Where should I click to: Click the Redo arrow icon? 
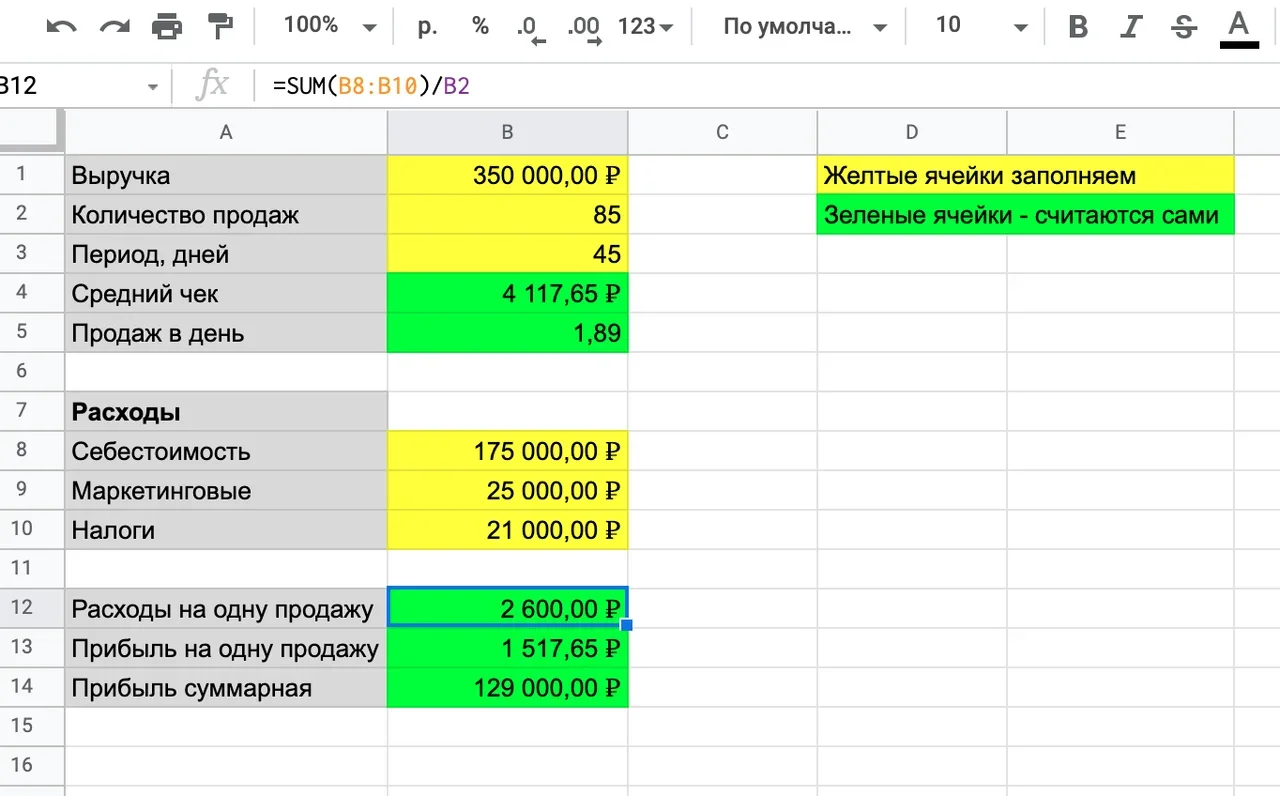[114, 27]
